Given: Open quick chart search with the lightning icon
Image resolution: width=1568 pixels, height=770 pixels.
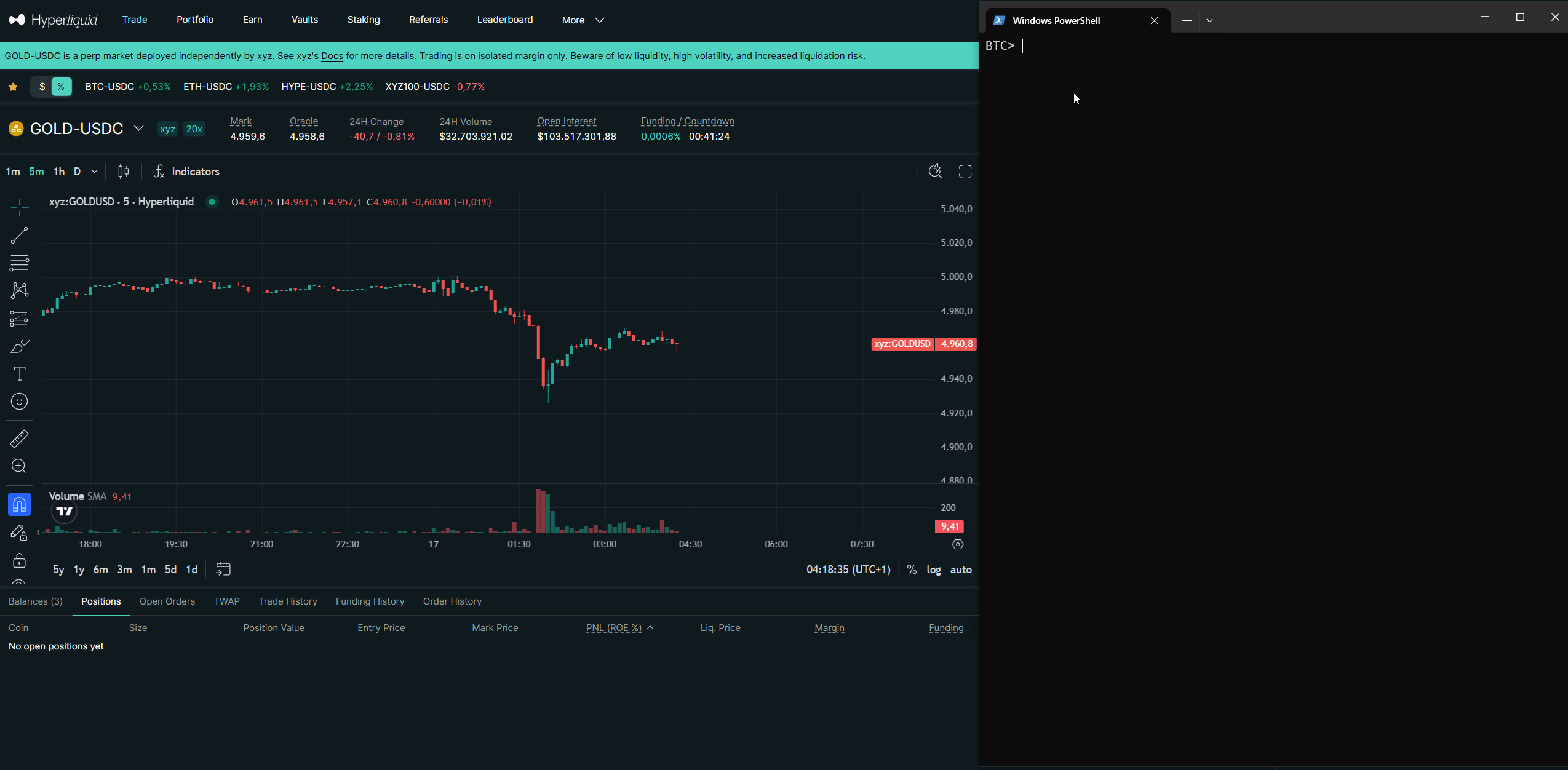Looking at the screenshot, I should coord(935,172).
